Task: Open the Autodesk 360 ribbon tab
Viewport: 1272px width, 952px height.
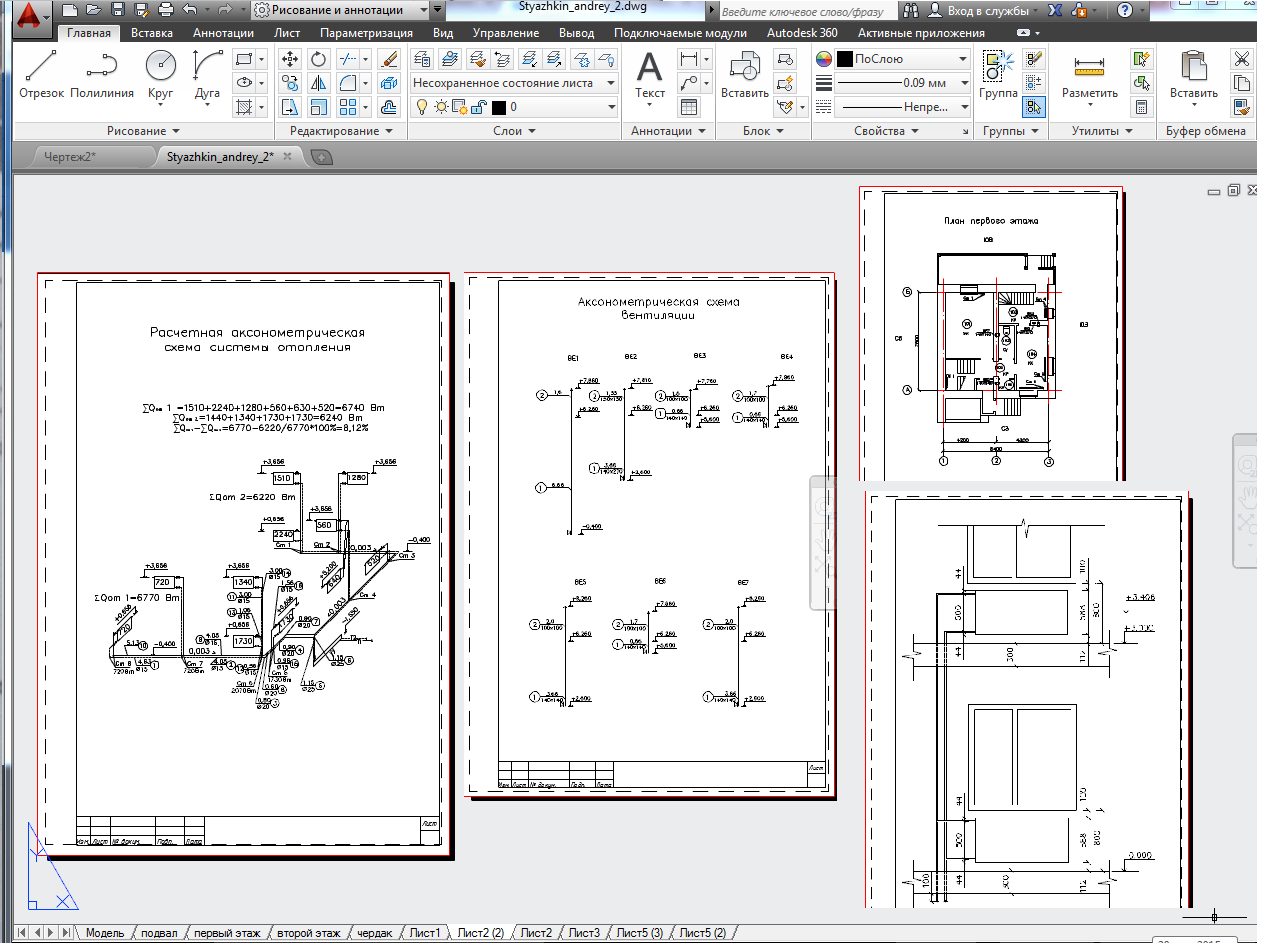Action: coord(802,33)
